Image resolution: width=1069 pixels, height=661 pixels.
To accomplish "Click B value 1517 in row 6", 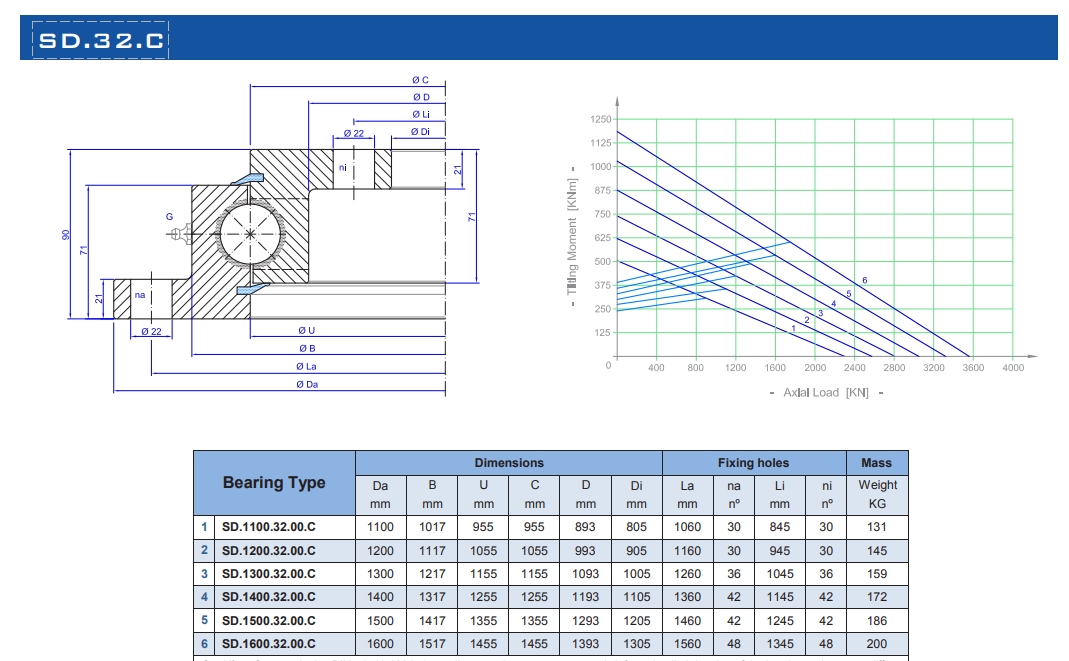I will pyautogui.click(x=432, y=644).
